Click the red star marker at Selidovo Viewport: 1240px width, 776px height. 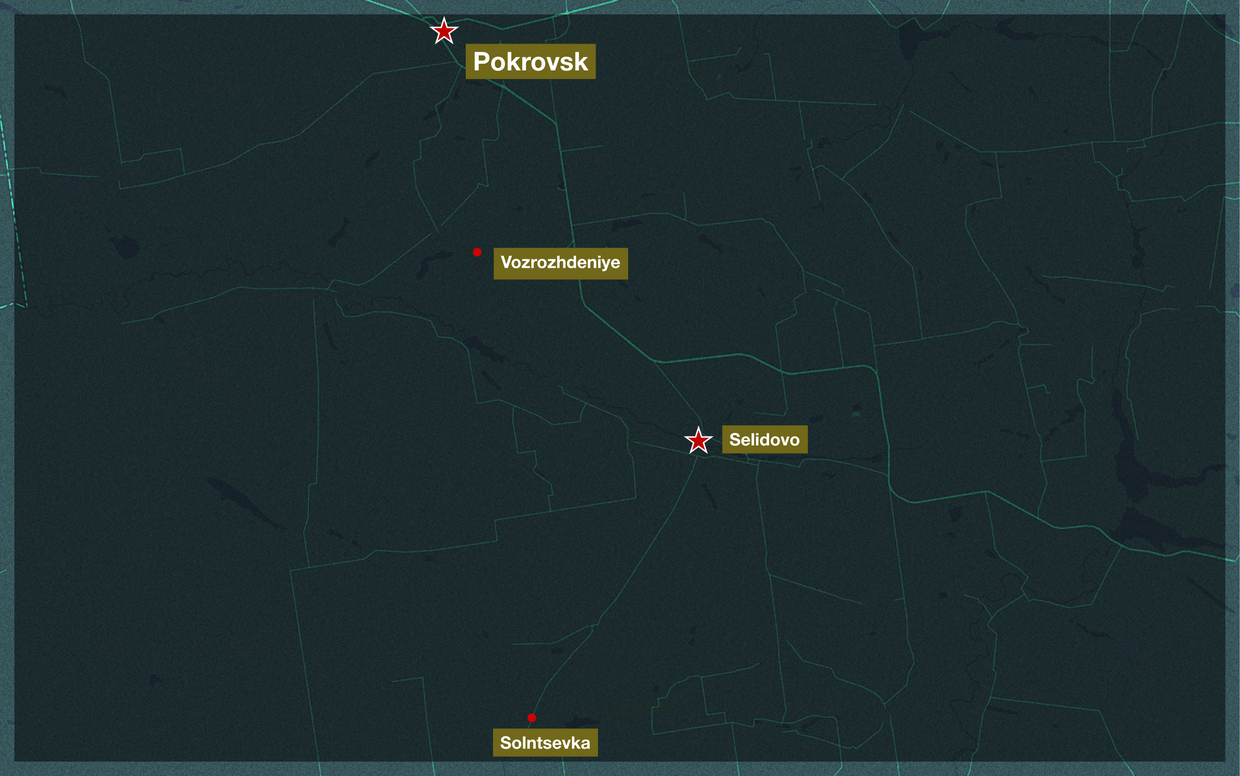pyautogui.click(x=698, y=440)
